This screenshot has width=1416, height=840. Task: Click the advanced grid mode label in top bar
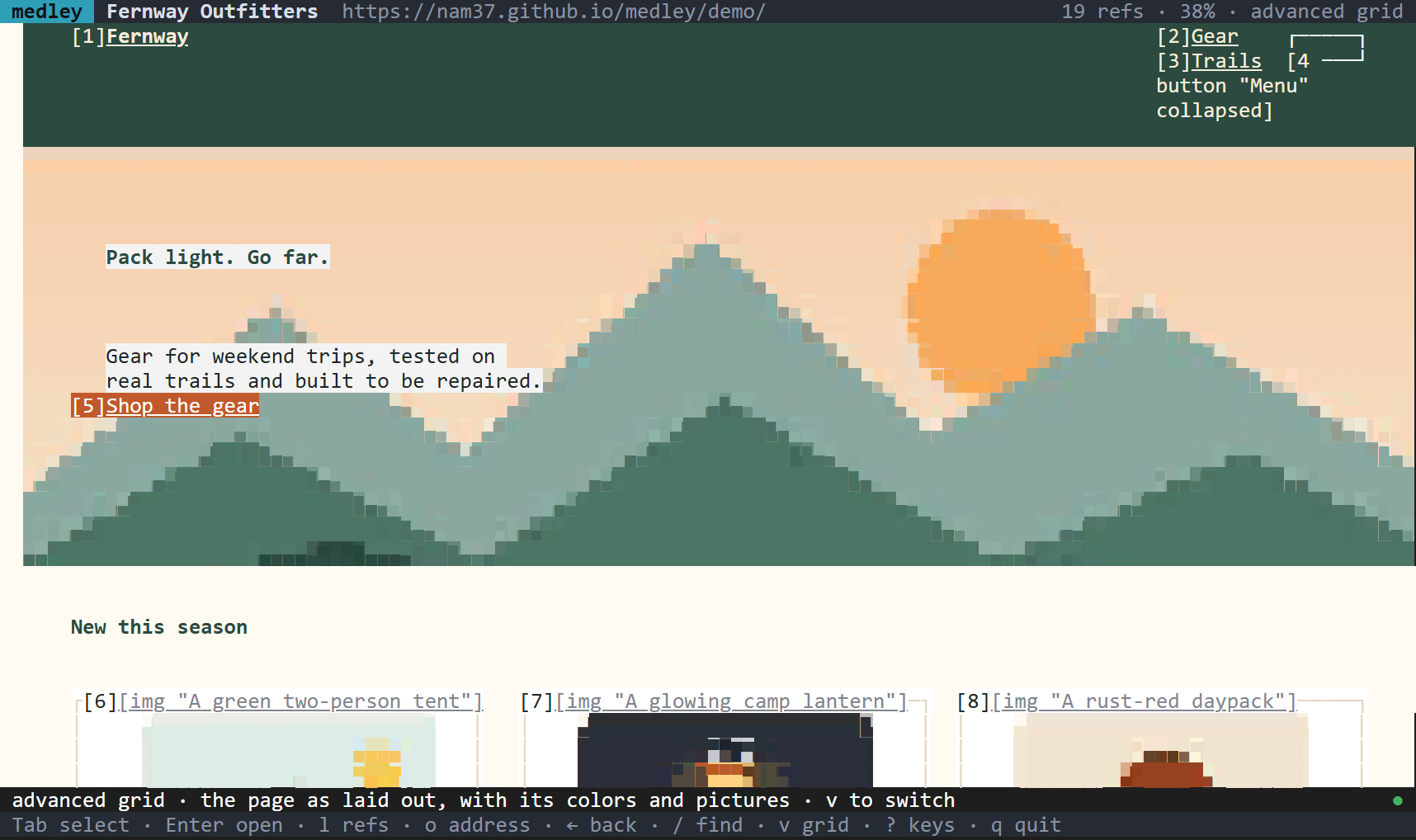1327,12
